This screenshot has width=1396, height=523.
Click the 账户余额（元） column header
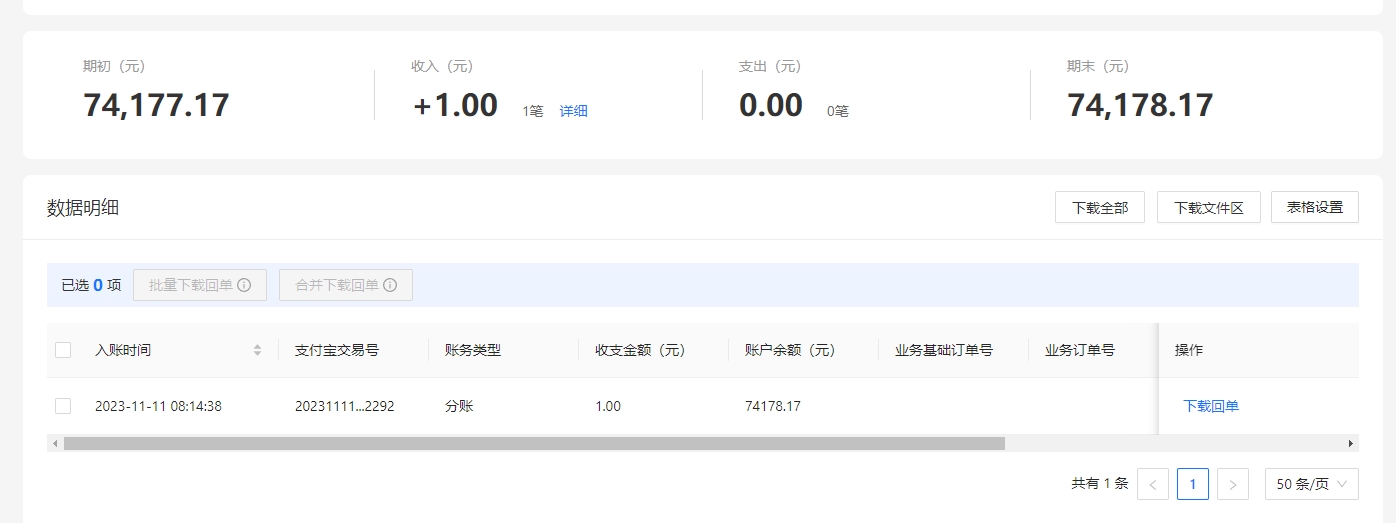point(790,350)
